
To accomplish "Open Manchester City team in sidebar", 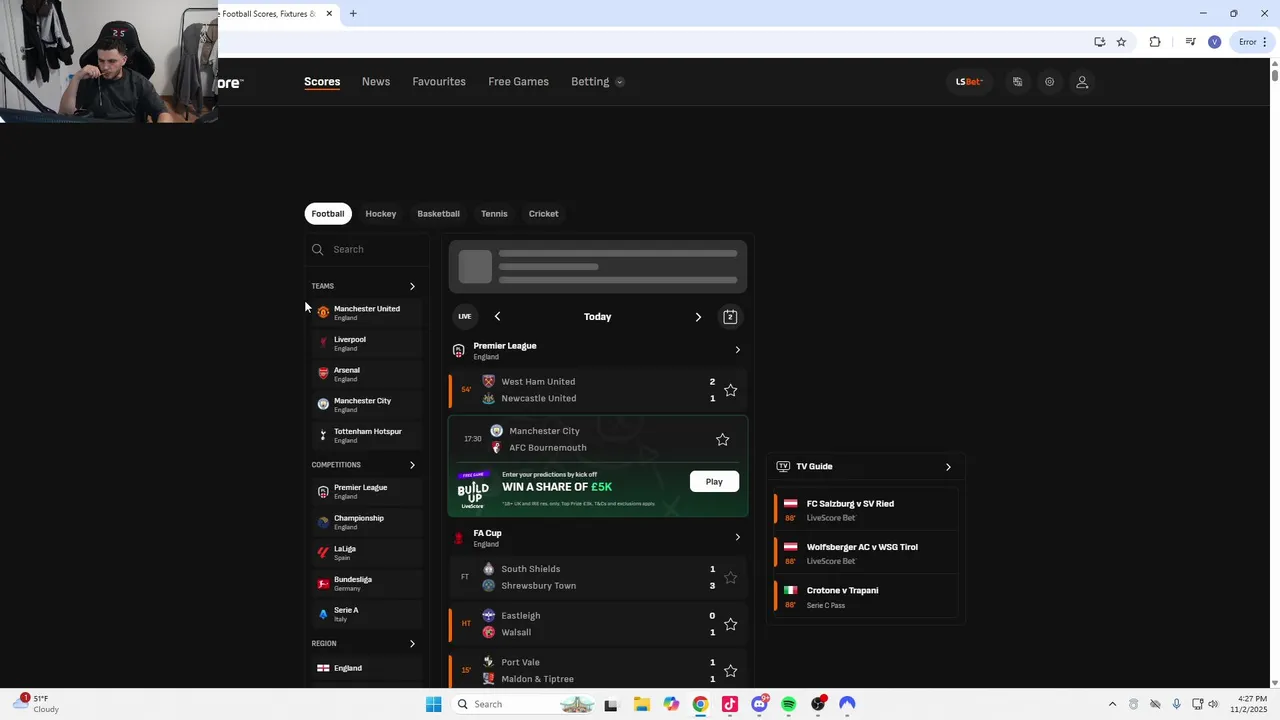I will (x=365, y=405).
